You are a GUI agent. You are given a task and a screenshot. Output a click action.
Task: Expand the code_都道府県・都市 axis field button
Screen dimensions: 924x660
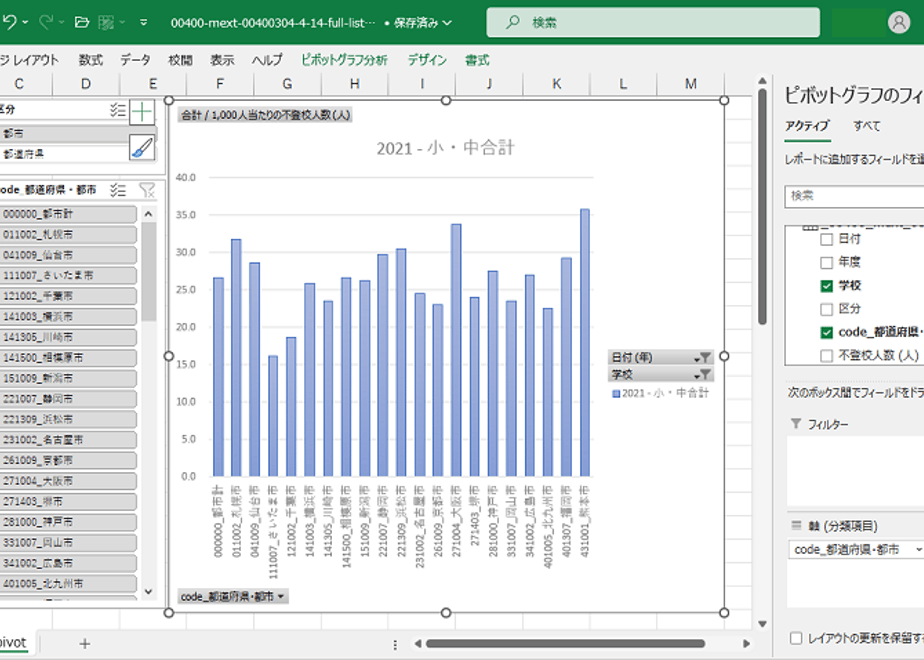233,596
